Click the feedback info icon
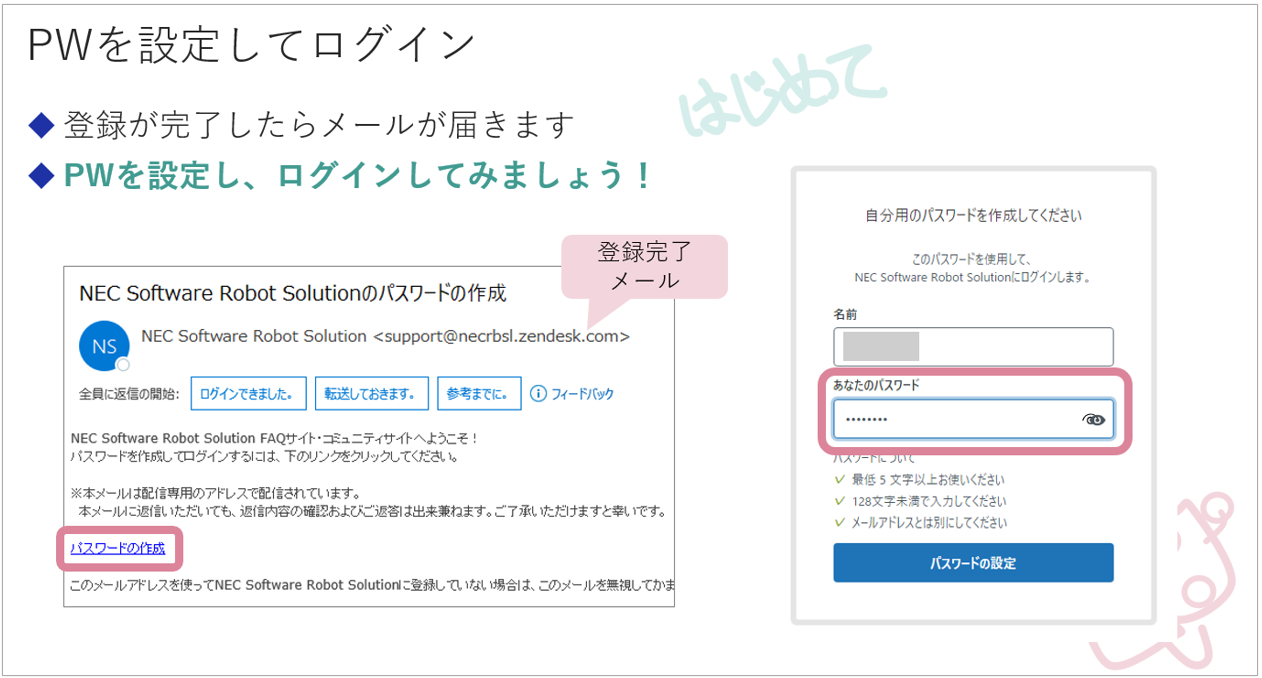Screen dimensions: 1262x678 538,393
